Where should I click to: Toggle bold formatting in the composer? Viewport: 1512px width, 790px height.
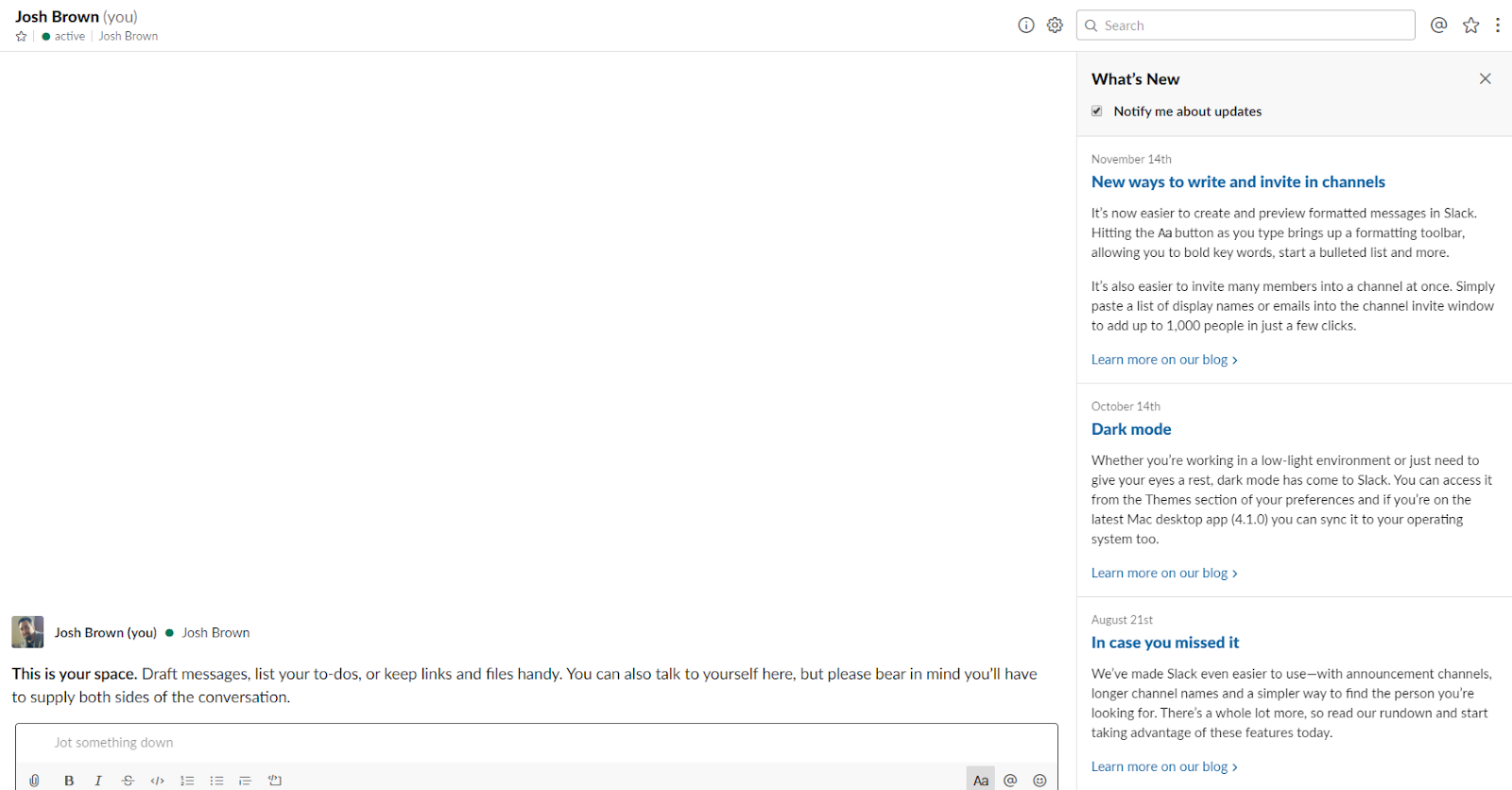tap(69, 781)
